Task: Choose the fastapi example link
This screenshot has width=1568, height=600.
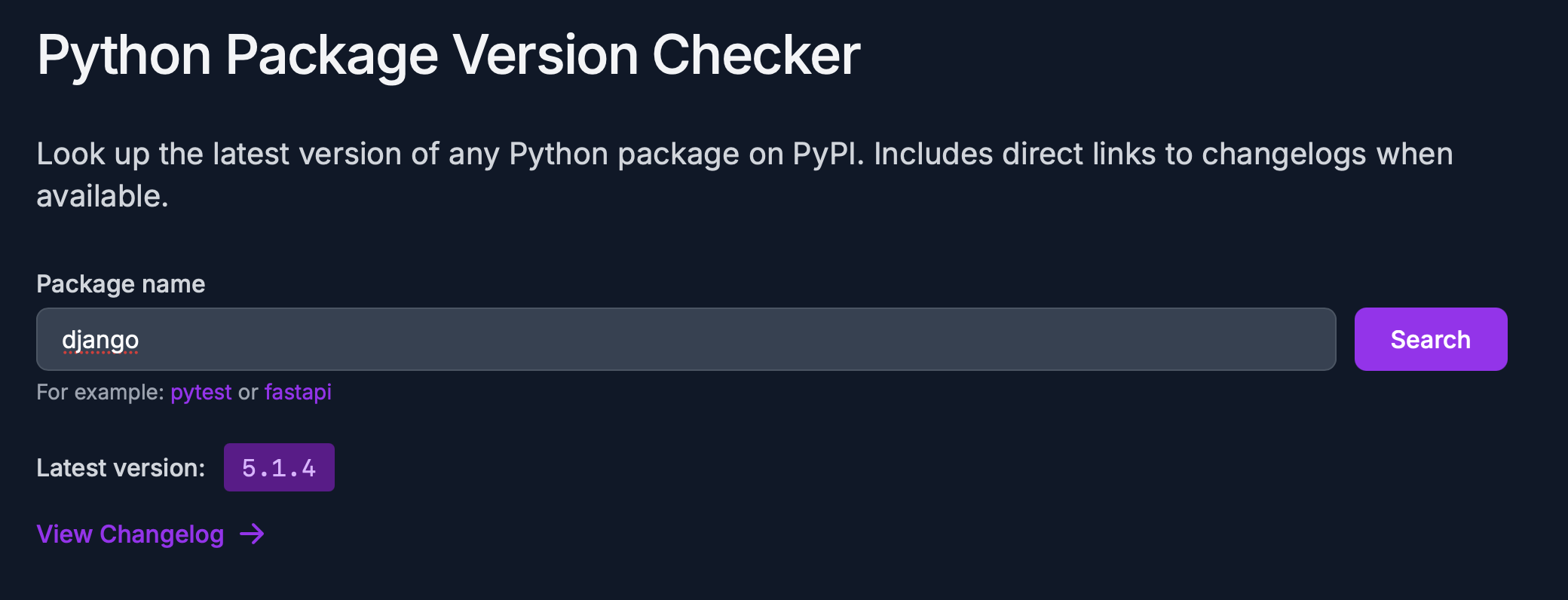Action: click(298, 393)
